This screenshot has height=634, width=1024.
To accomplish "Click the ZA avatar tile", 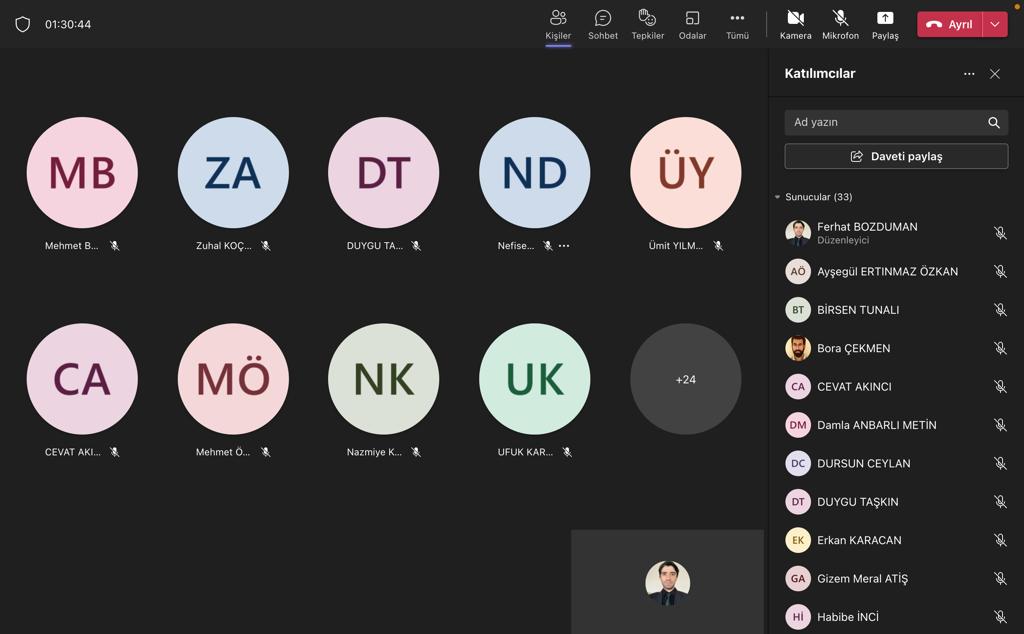I will tap(233, 172).
